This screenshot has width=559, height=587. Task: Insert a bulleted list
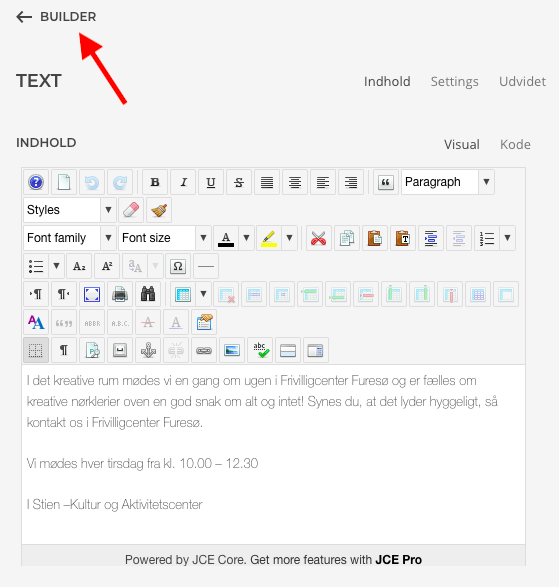[x=36, y=266]
